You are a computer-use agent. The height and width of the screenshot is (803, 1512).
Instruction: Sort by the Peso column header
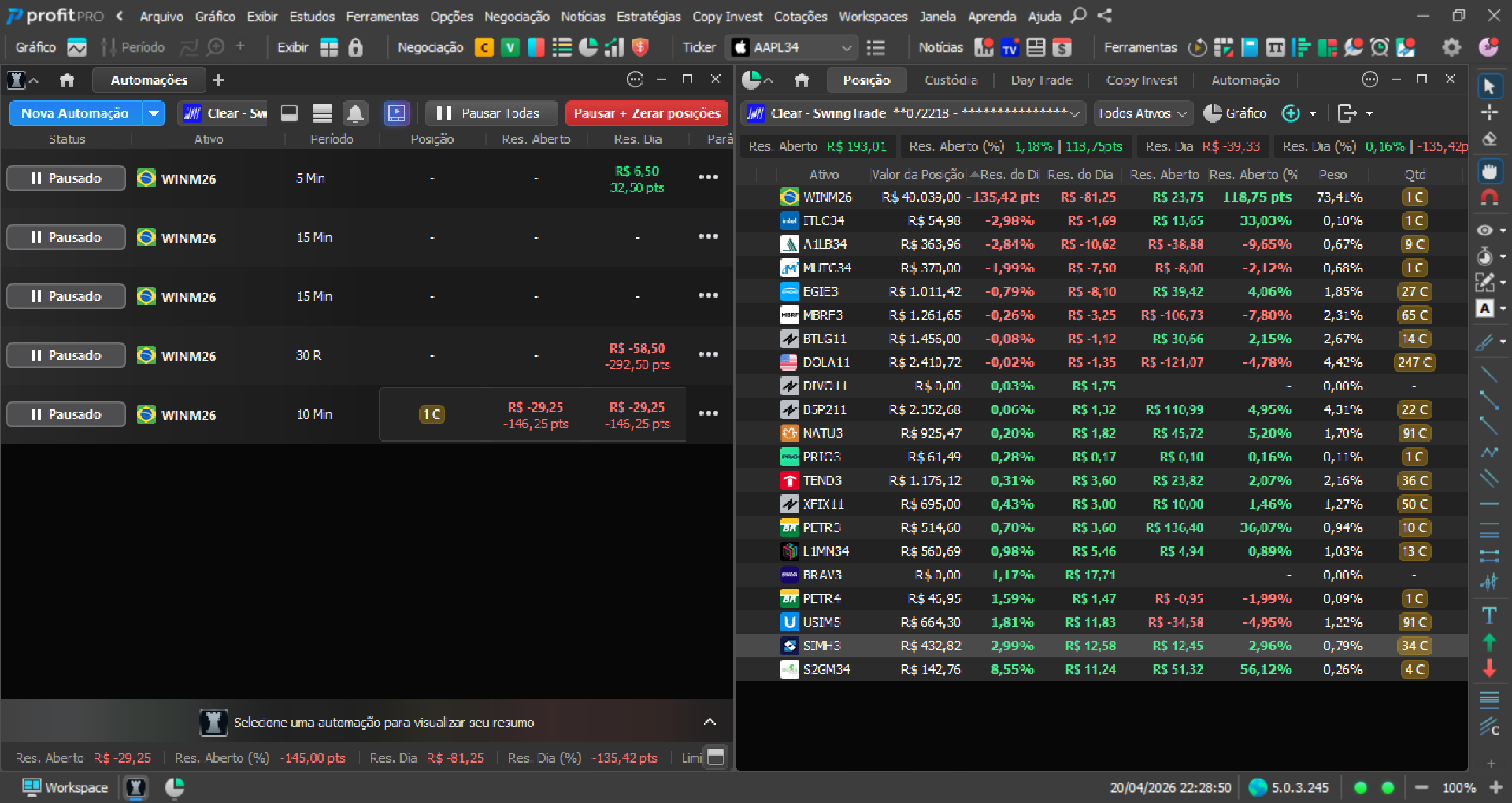[x=1333, y=175]
